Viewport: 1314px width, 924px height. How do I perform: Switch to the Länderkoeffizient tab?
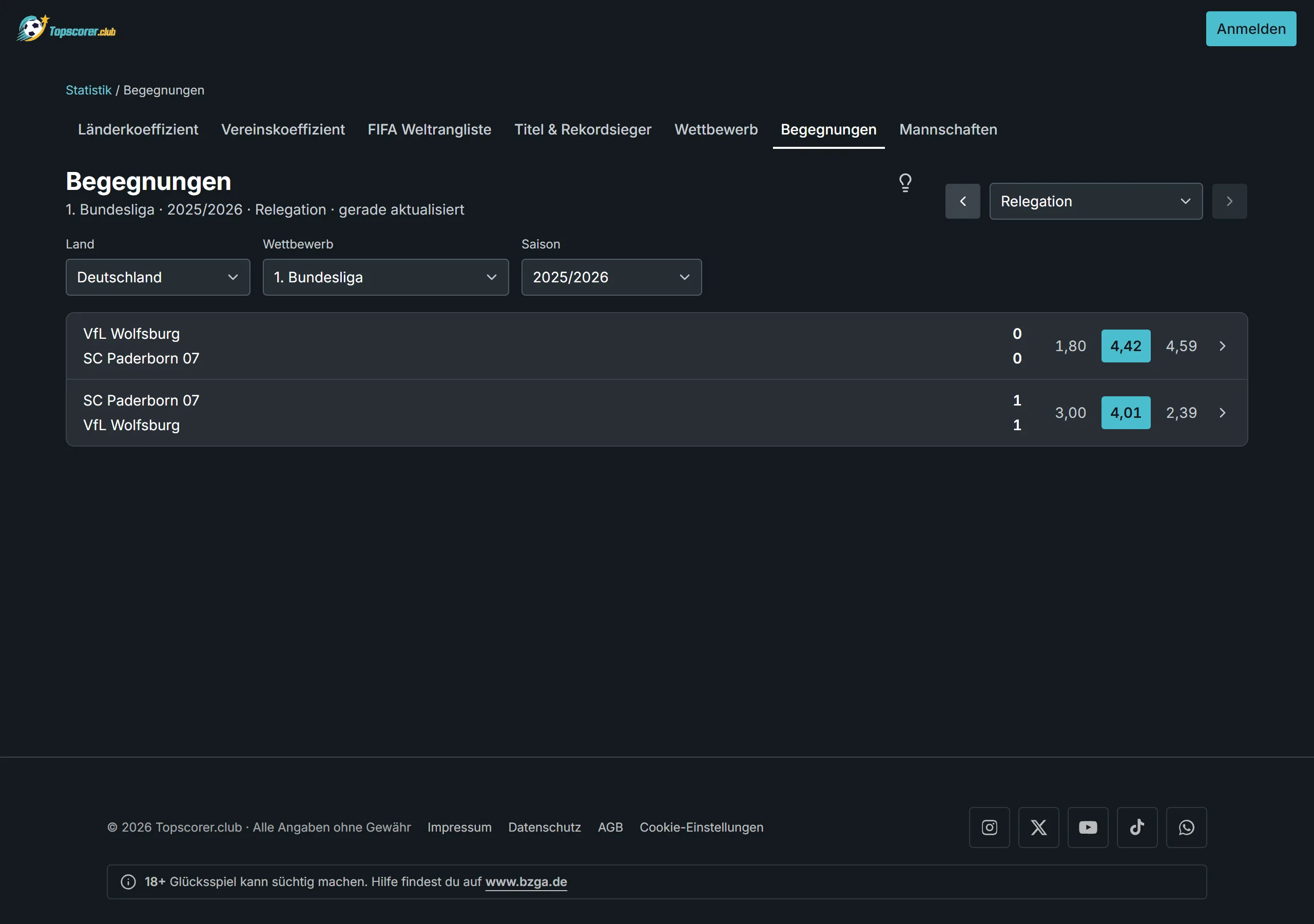tap(138, 129)
